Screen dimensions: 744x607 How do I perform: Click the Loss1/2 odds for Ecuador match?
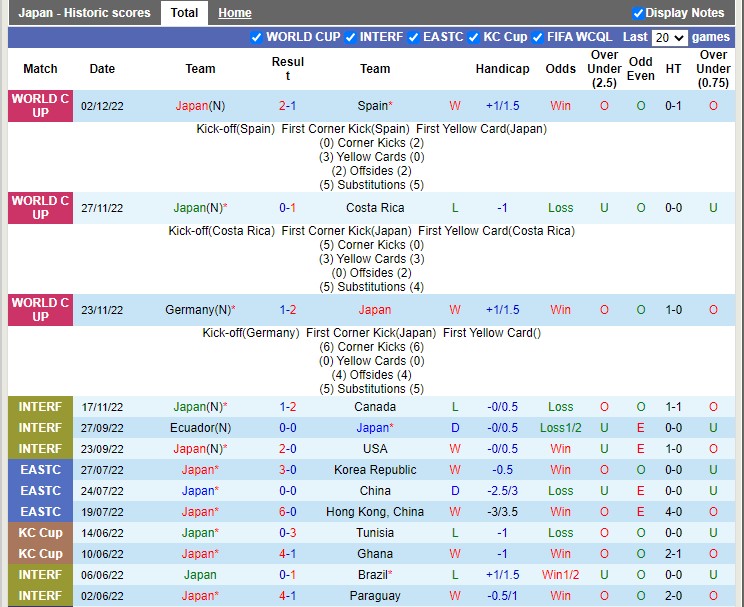pyautogui.click(x=560, y=428)
